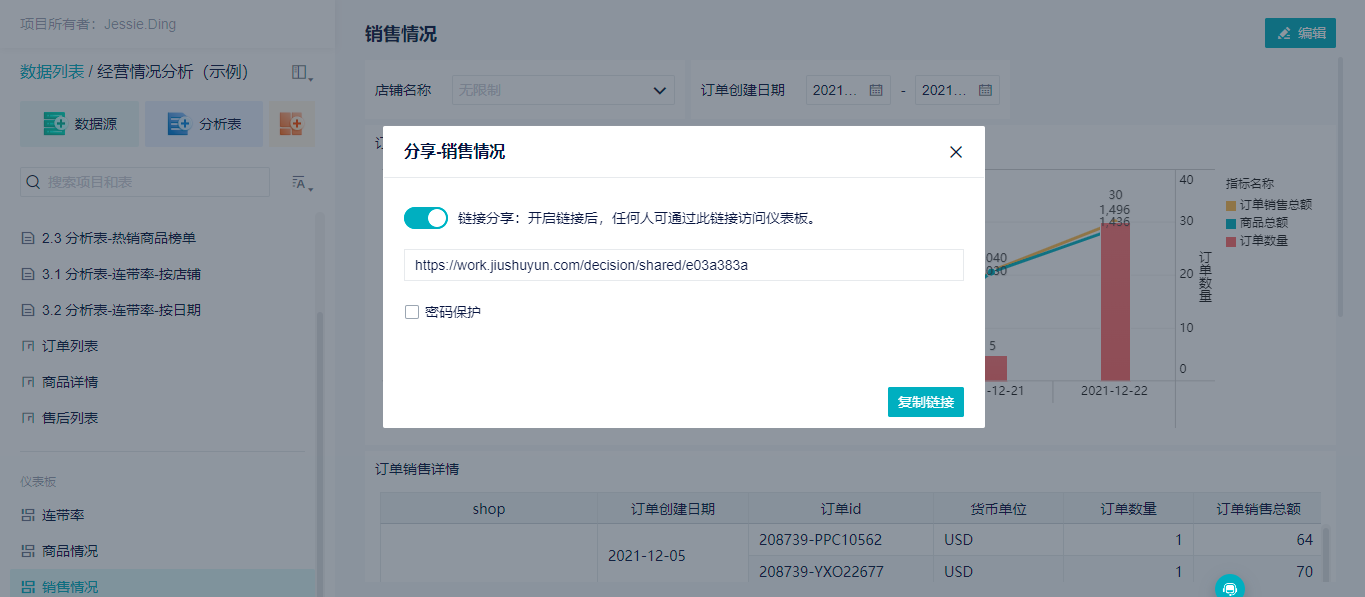Toggle the 链接分享 switch off
Image resolution: width=1365 pixels, height=597 pixels.
tap(426, 218)
